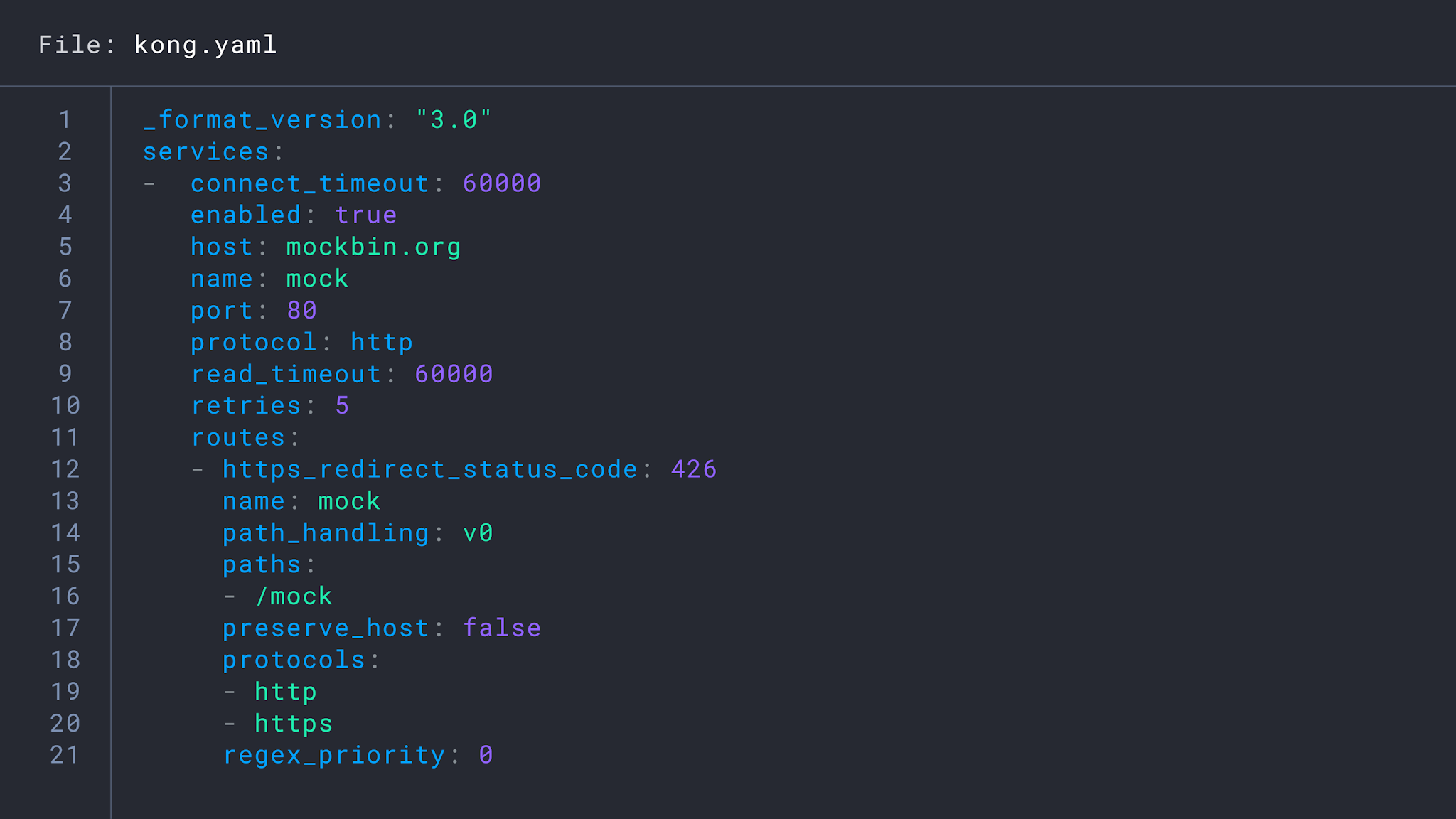Viewport: 1456px width, 819px height.
Task: Click the enabled value true
Action: pos(365,214)
